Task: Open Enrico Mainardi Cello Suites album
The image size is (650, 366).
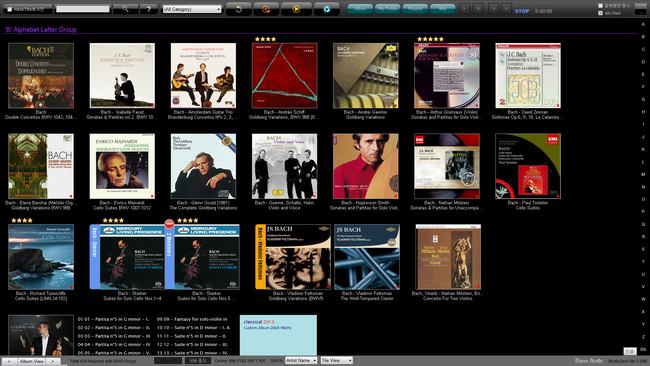Action: (x=122, y=166)
